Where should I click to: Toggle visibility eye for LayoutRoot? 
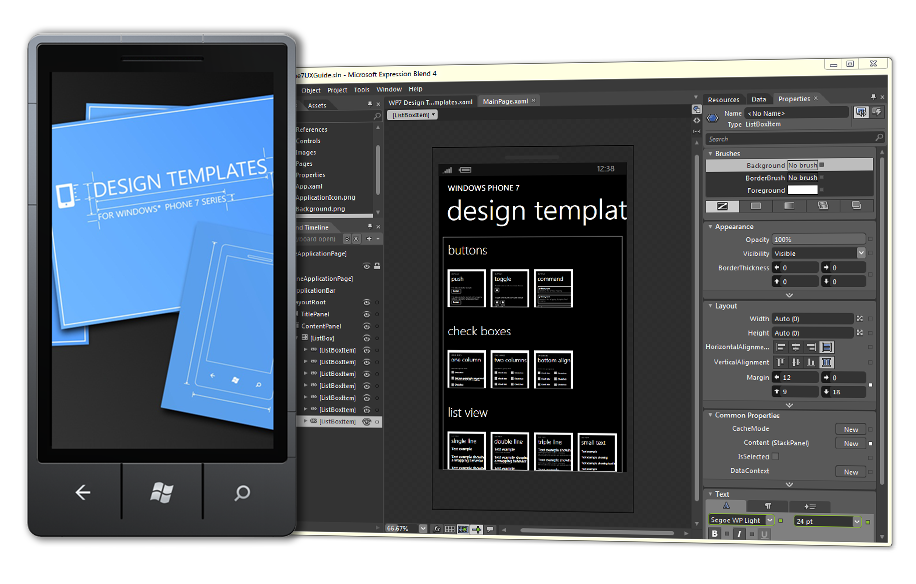coord(367,303)
